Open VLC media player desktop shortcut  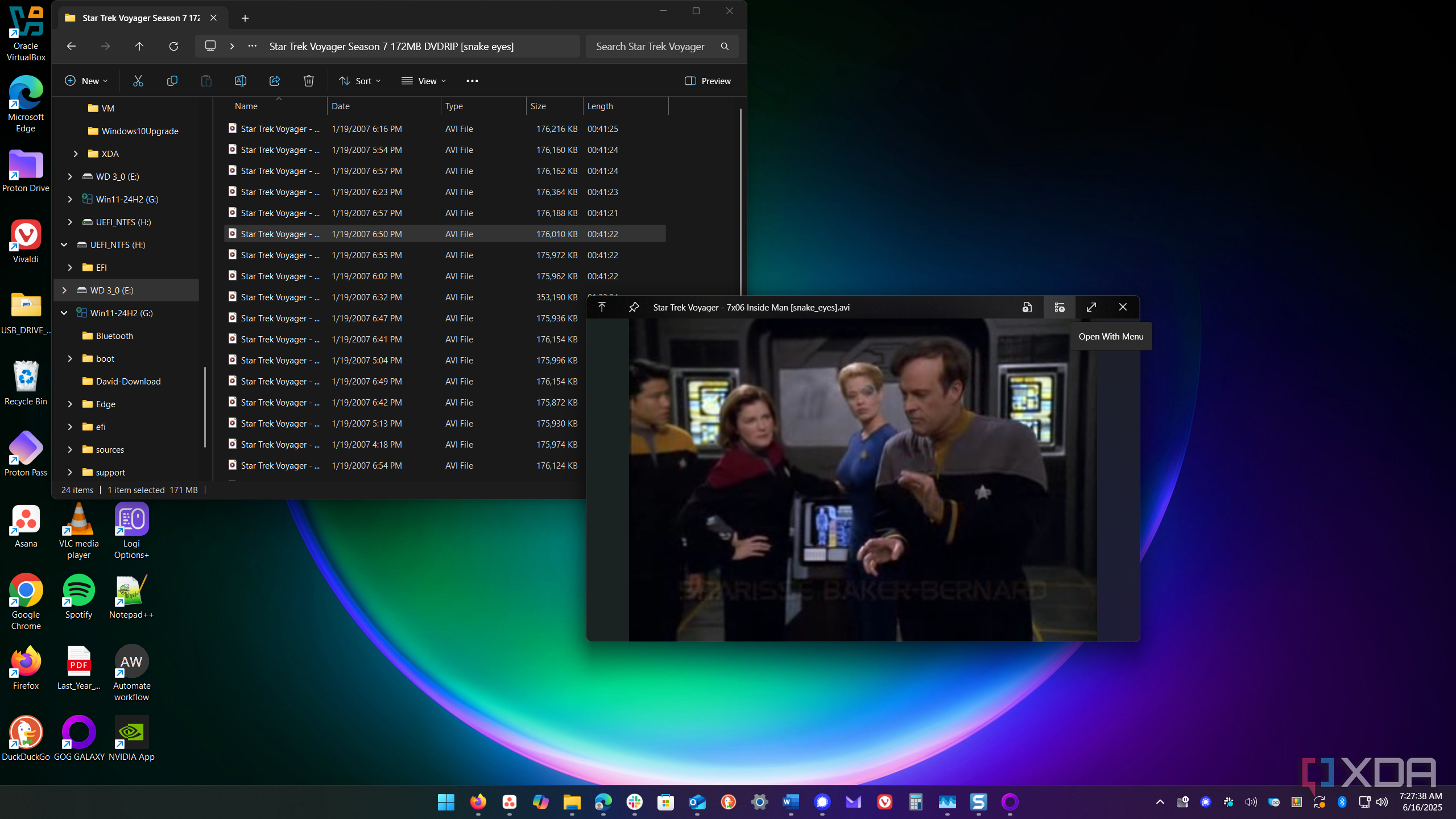click(x=78, y=531)
